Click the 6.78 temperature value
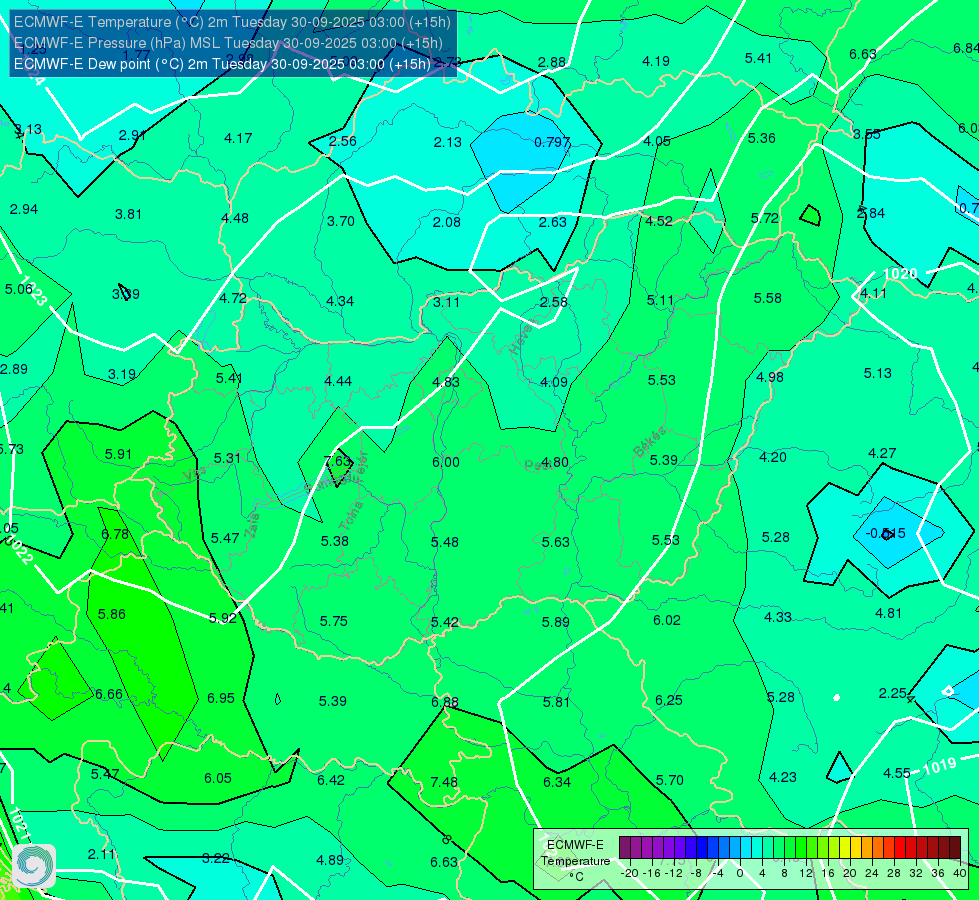This screenshot has width=979, height=900. pyautogui.click(x=115, y=534)
